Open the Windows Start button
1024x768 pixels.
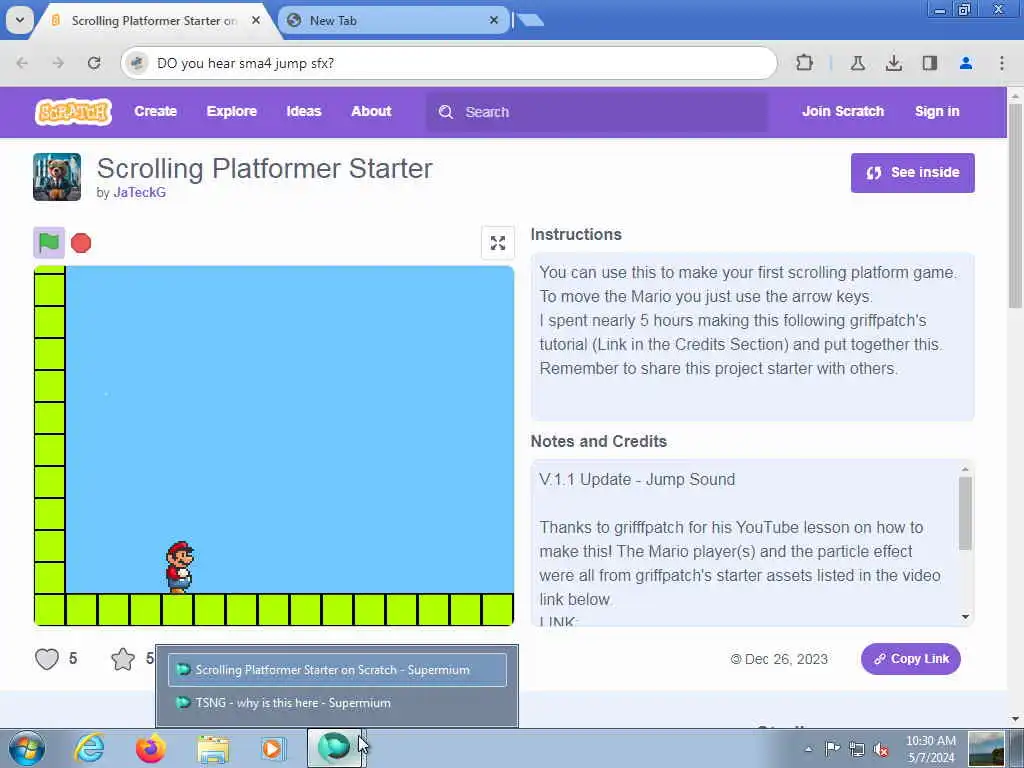pos(26,748)
